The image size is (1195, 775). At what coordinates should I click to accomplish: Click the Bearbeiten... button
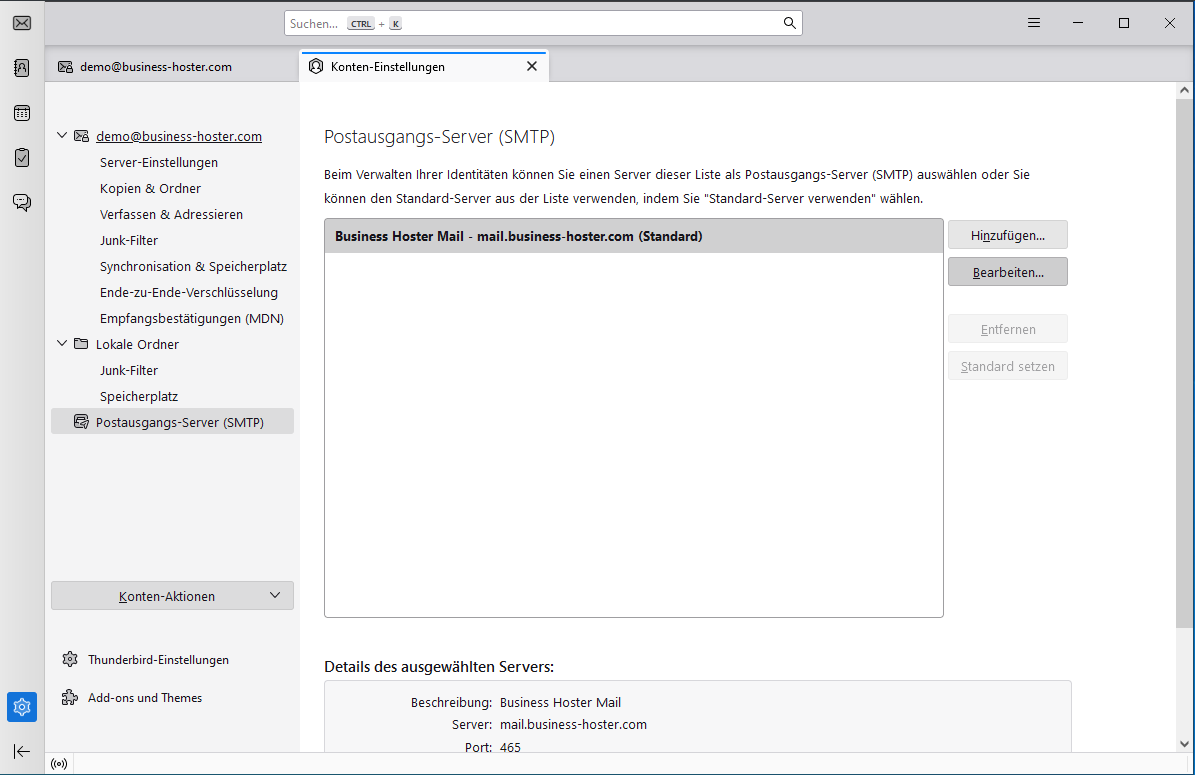coord(1008,272)
